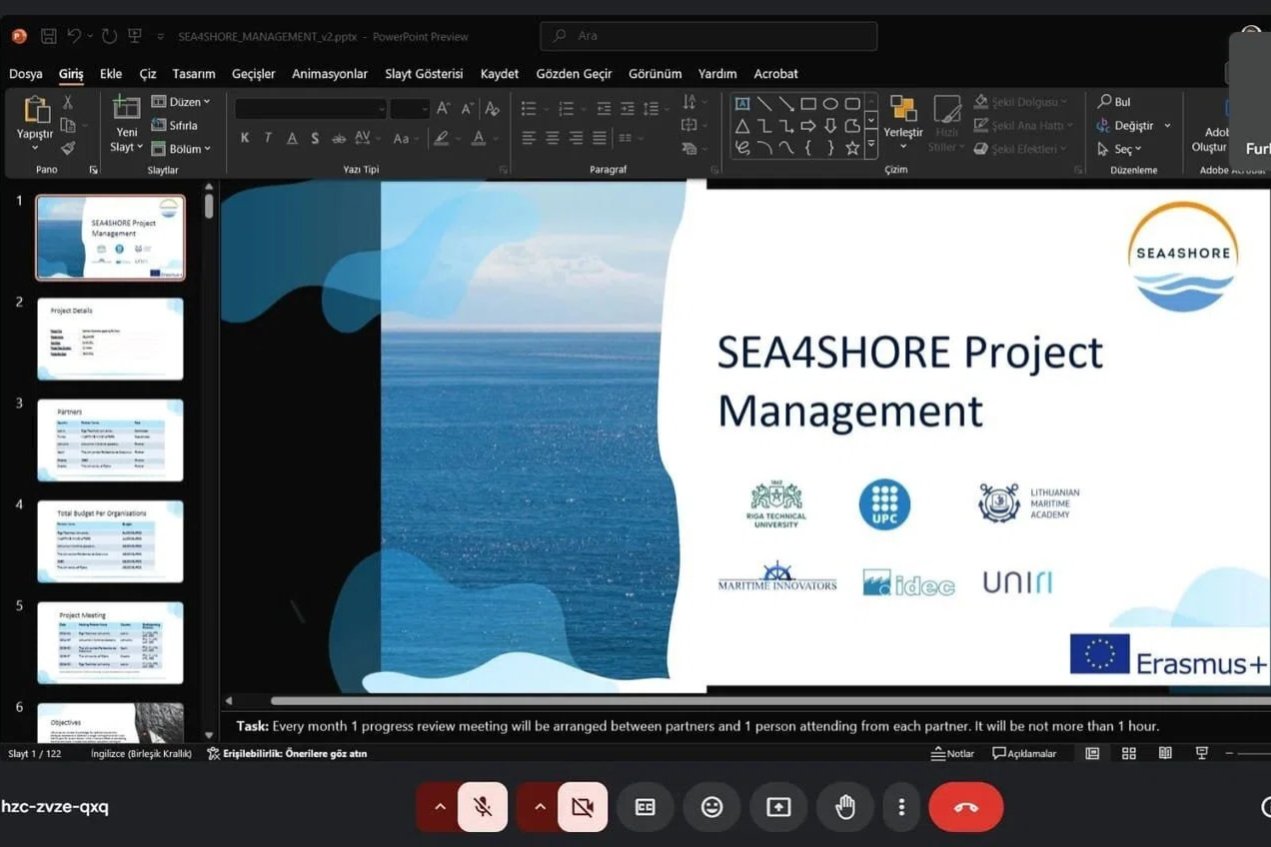This screenshot has height=847, width=1271.
Task: Toggle text shadow with the S button
Action: [x=315, y=138]
